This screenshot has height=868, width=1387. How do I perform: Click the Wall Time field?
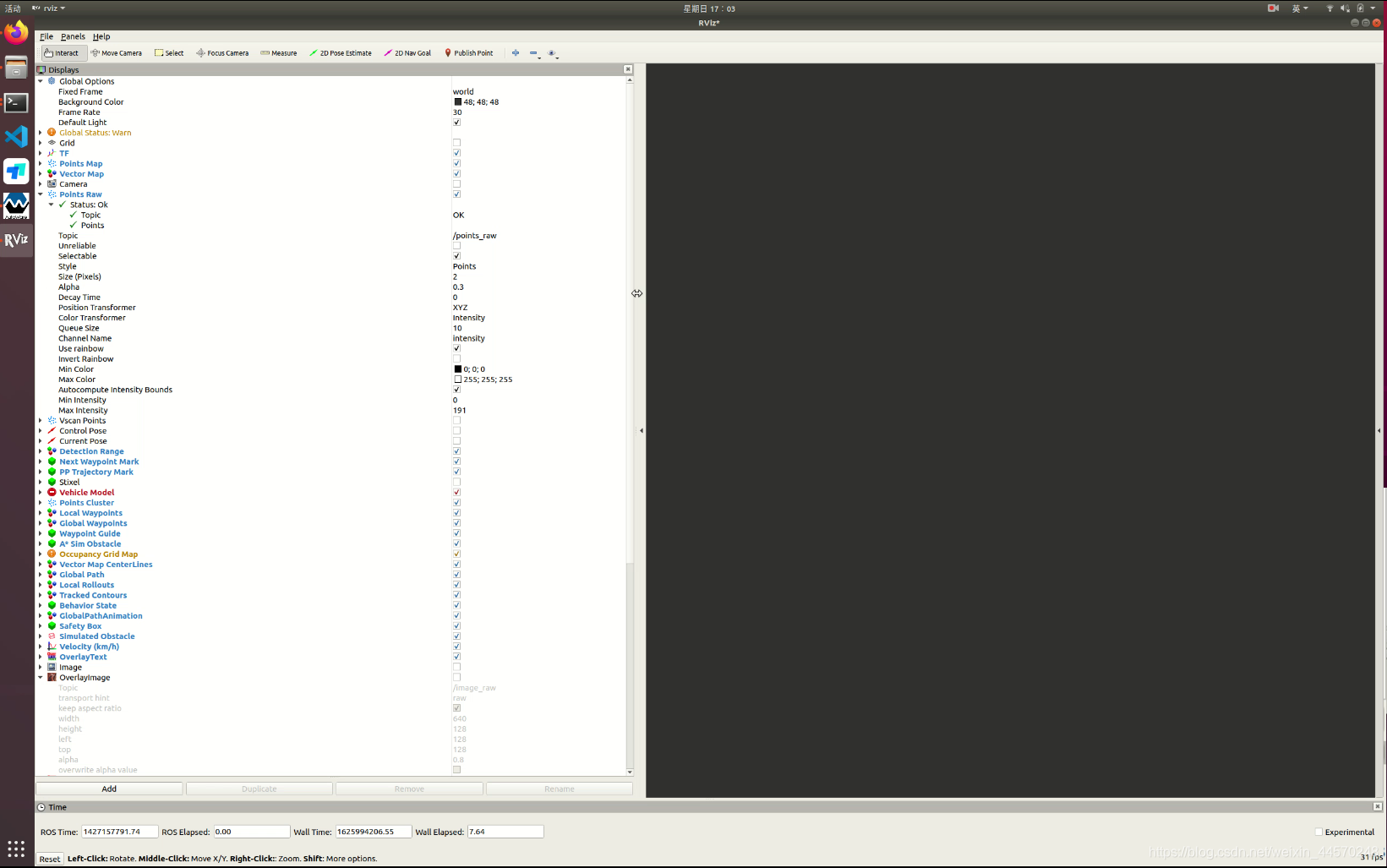374,832
